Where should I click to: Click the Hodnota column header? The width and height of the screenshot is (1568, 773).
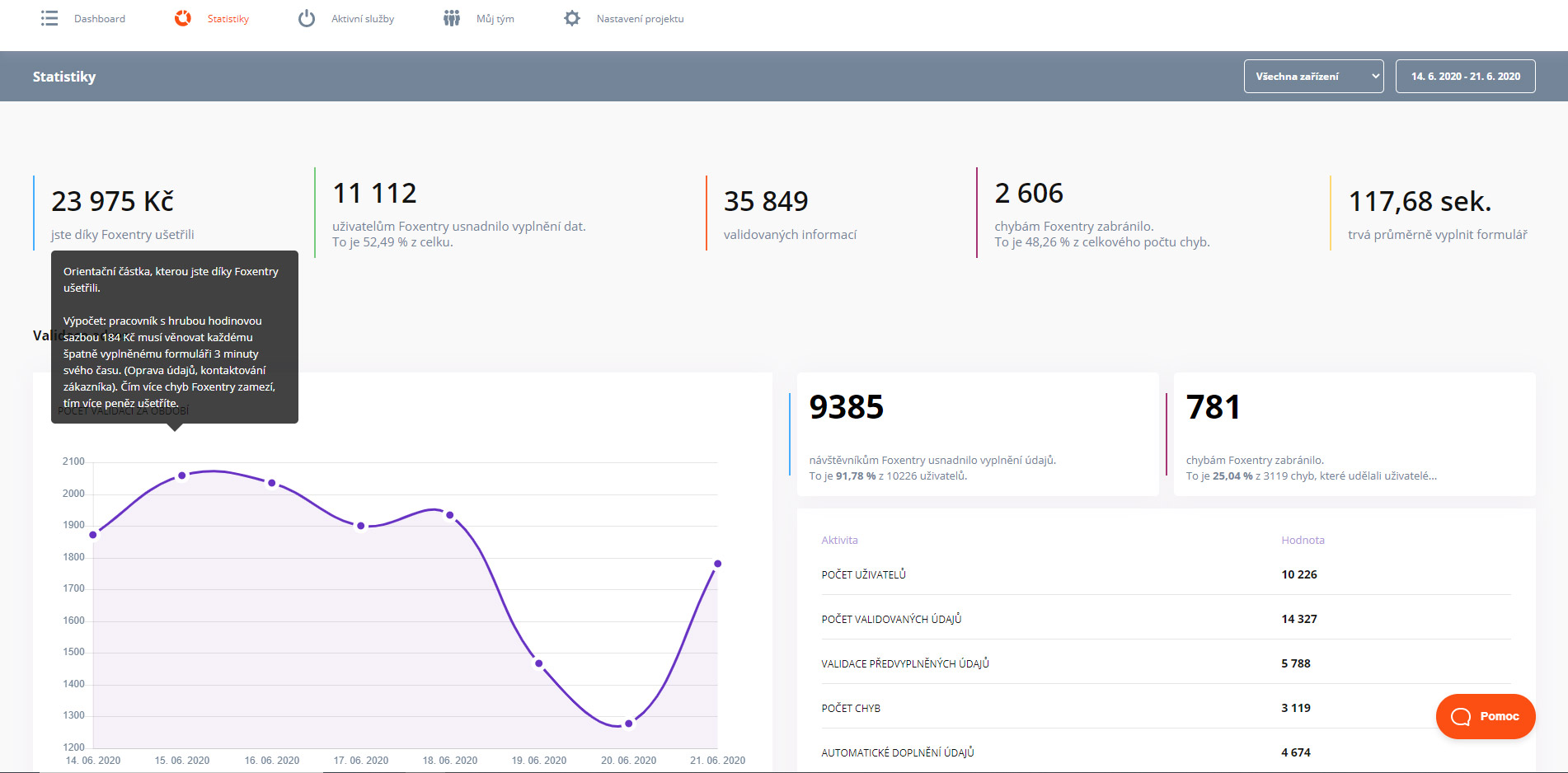(1303, 541)
